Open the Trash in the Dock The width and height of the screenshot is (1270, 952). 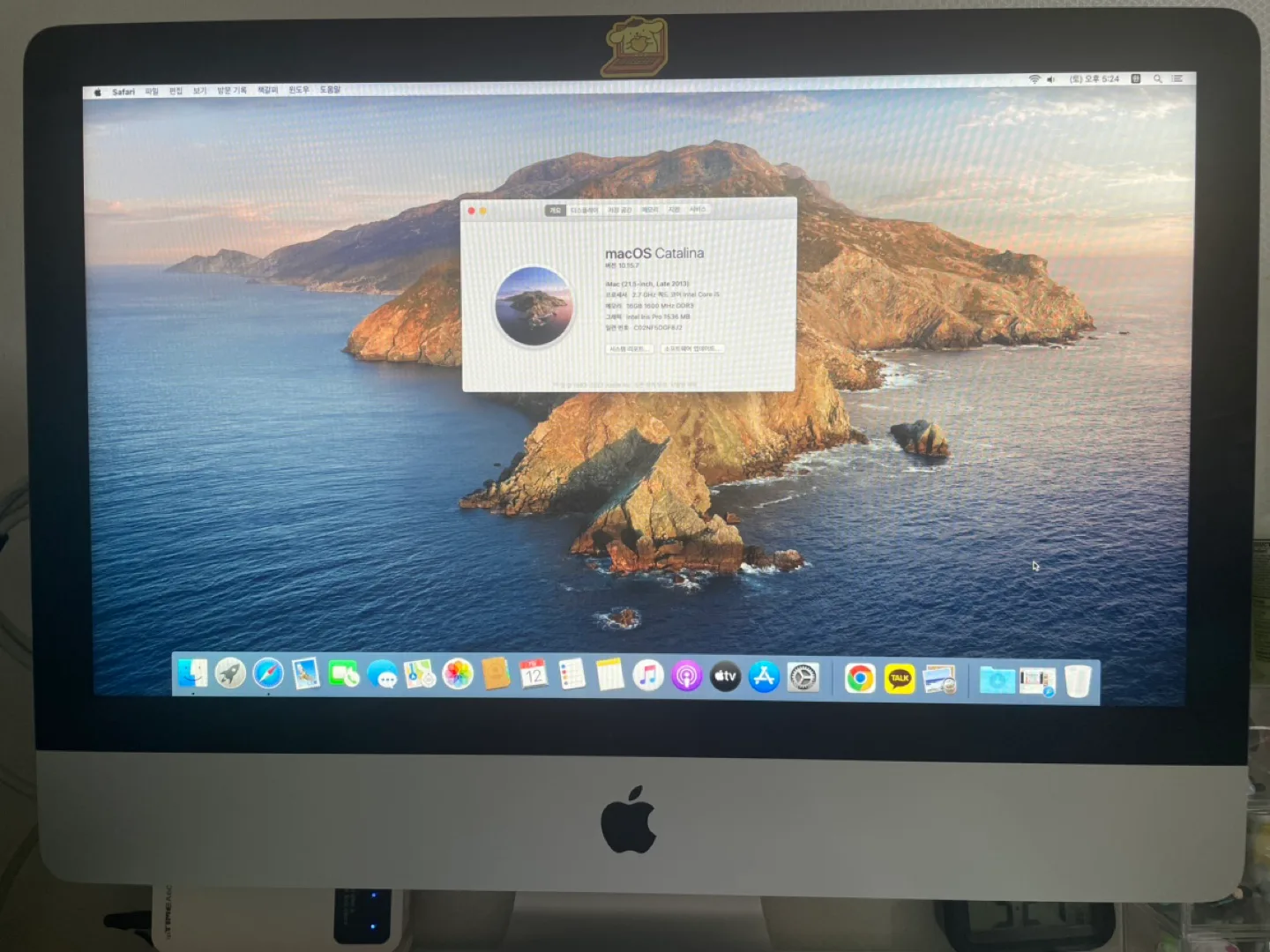(1078, 681)
